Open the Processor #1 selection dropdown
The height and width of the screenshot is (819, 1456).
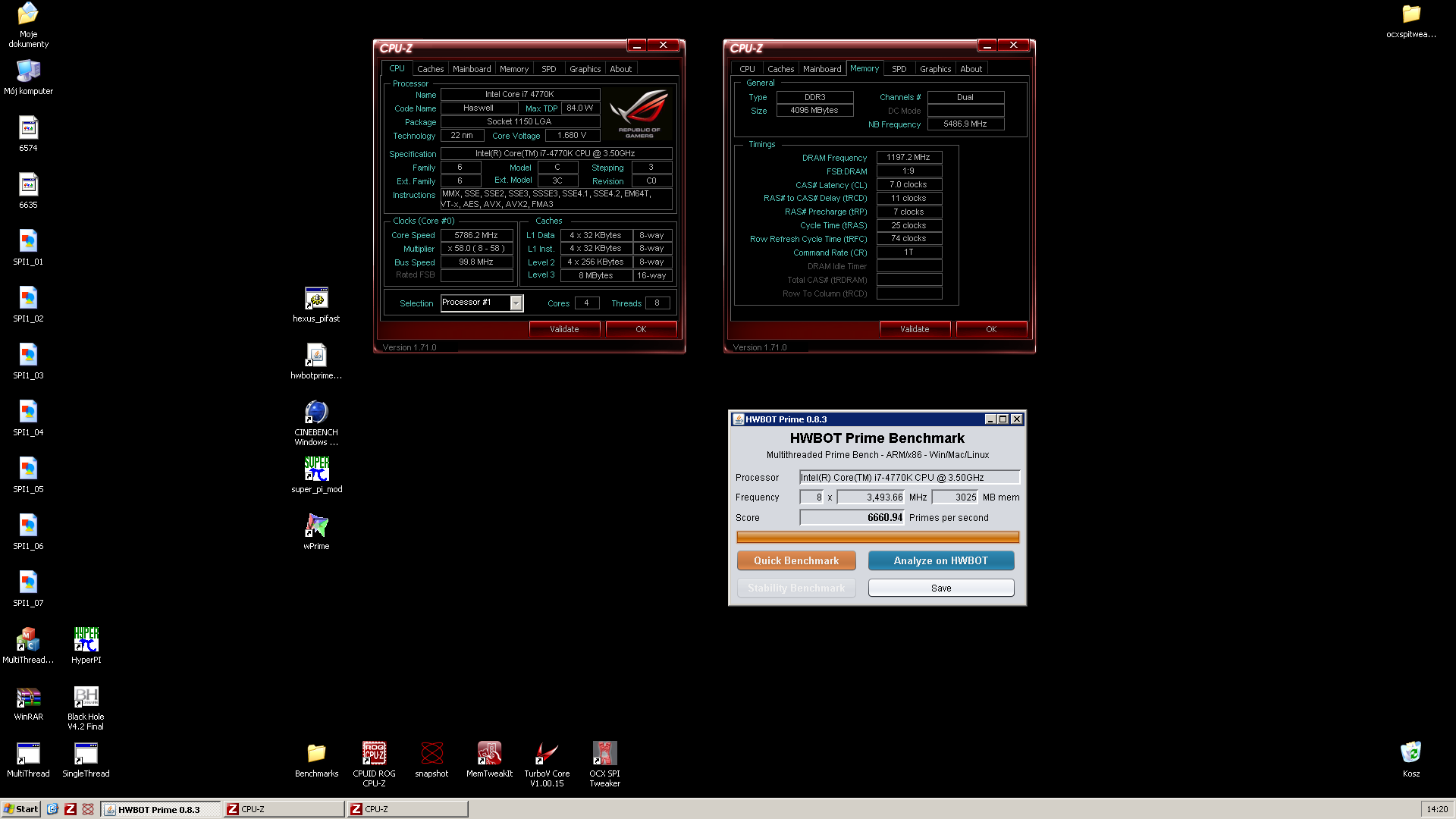(x=516, y=303)
